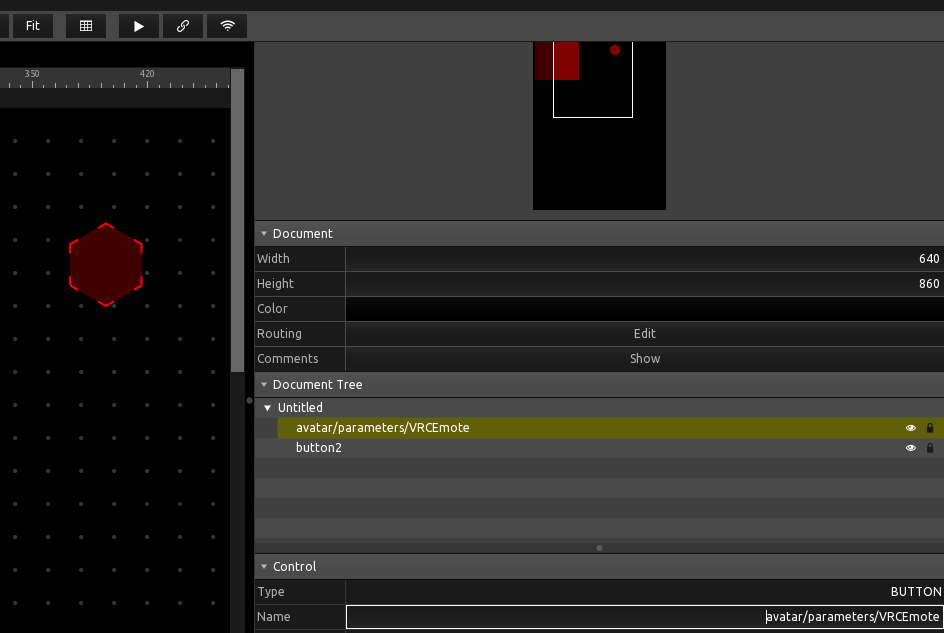Collapse the Untitled tree node
This screenshot has height=633, width=944.
pos(266,407)
